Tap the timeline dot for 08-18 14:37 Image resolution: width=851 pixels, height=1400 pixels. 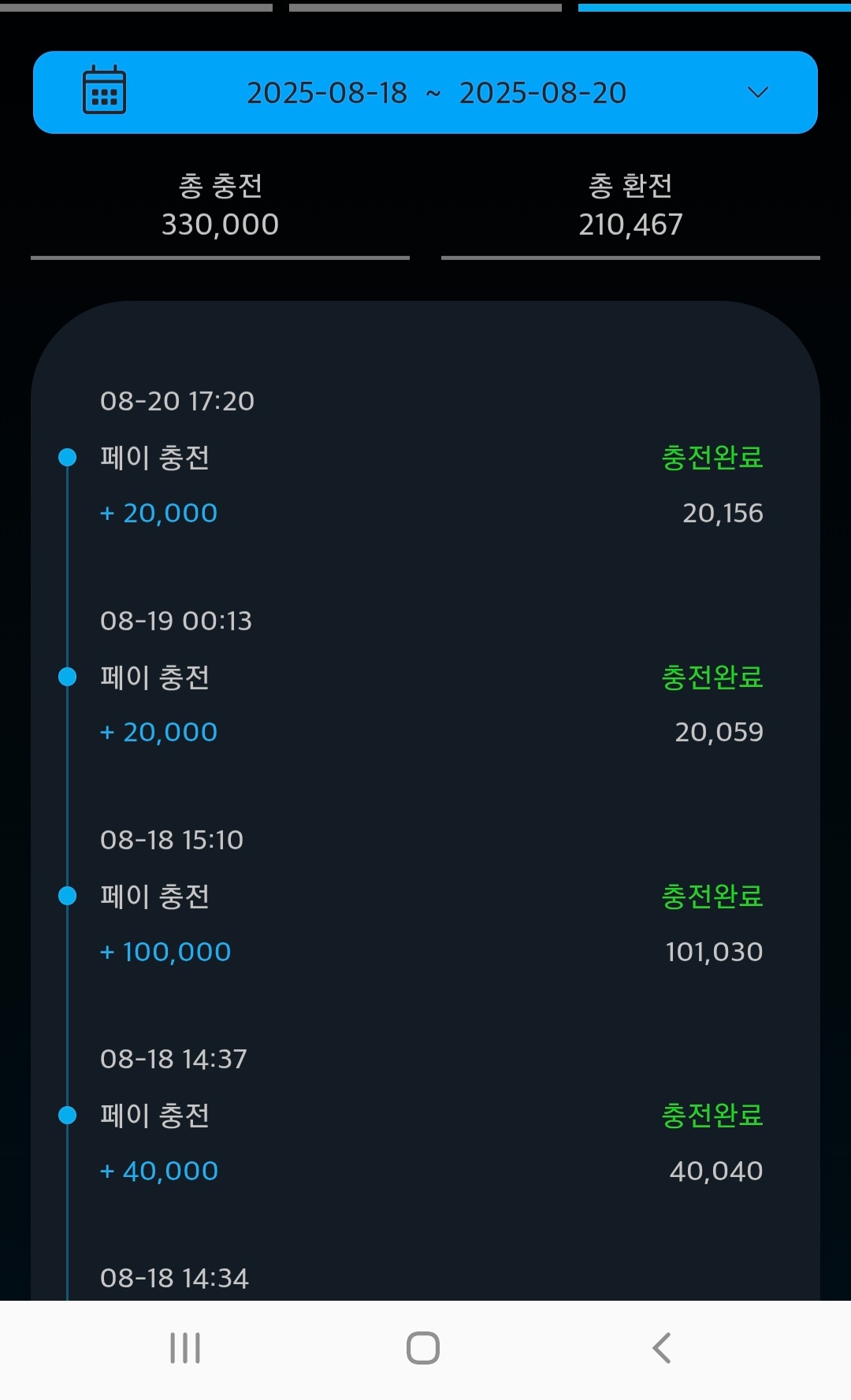[68, 1115]
